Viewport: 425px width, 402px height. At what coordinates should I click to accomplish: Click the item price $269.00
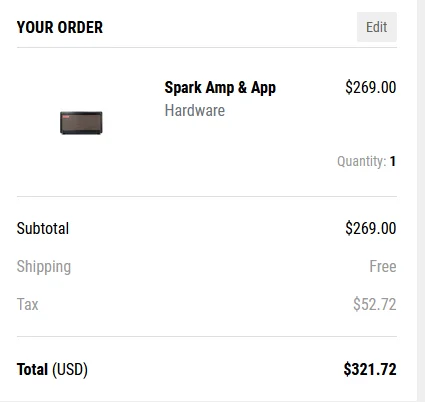click(371, 87)
